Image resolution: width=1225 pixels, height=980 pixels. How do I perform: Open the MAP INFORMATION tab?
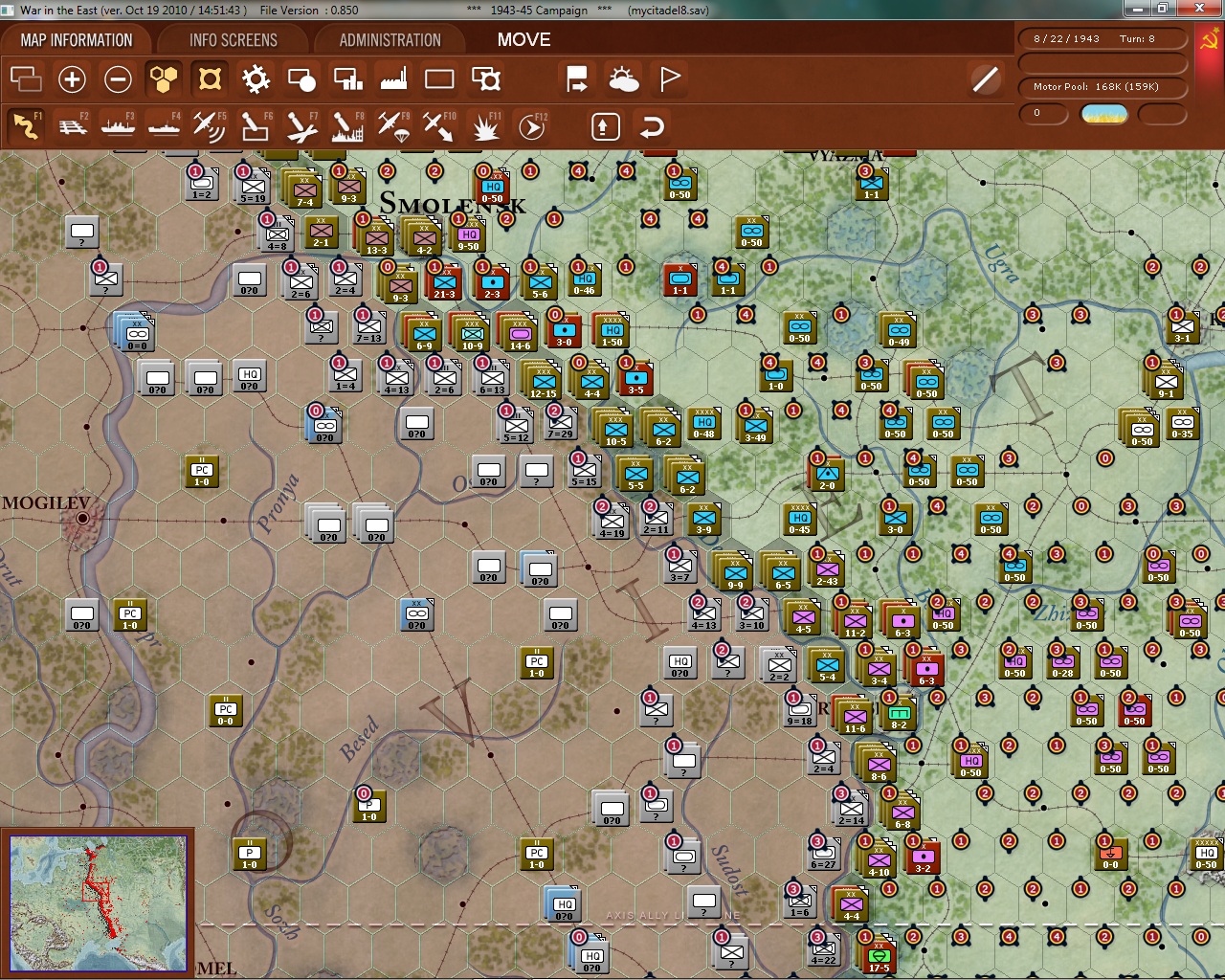click(x=77, y=40)
